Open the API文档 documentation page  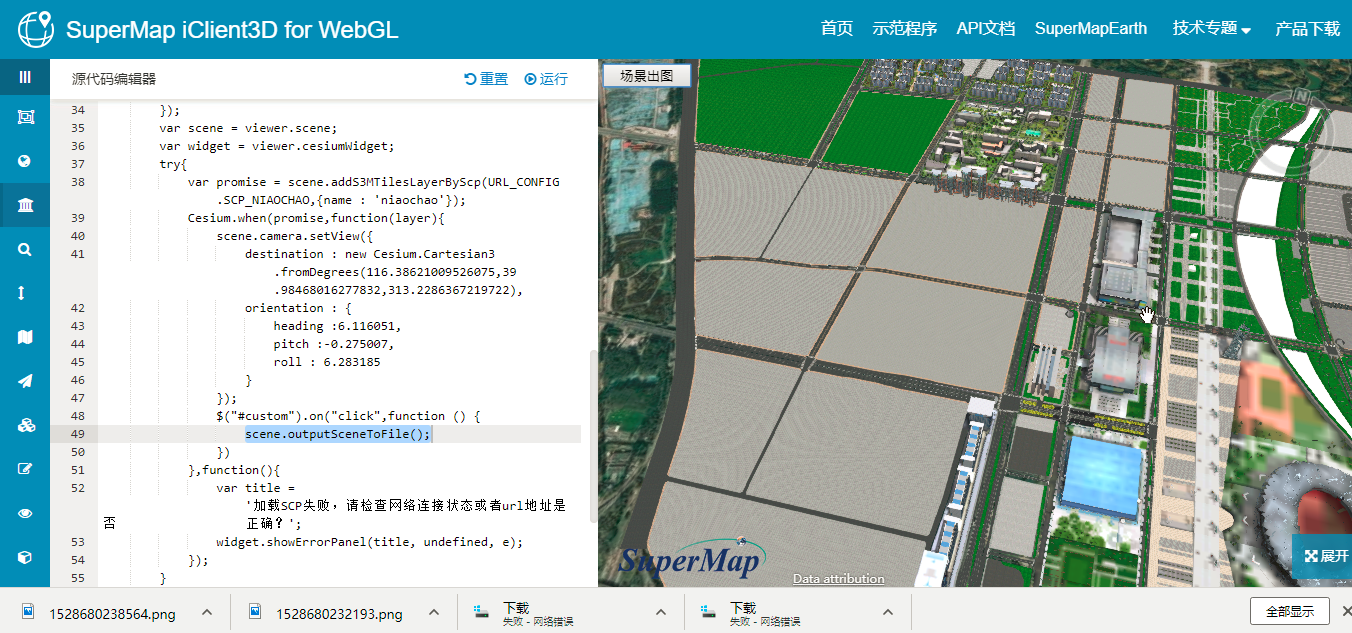(x=985, y=29)
